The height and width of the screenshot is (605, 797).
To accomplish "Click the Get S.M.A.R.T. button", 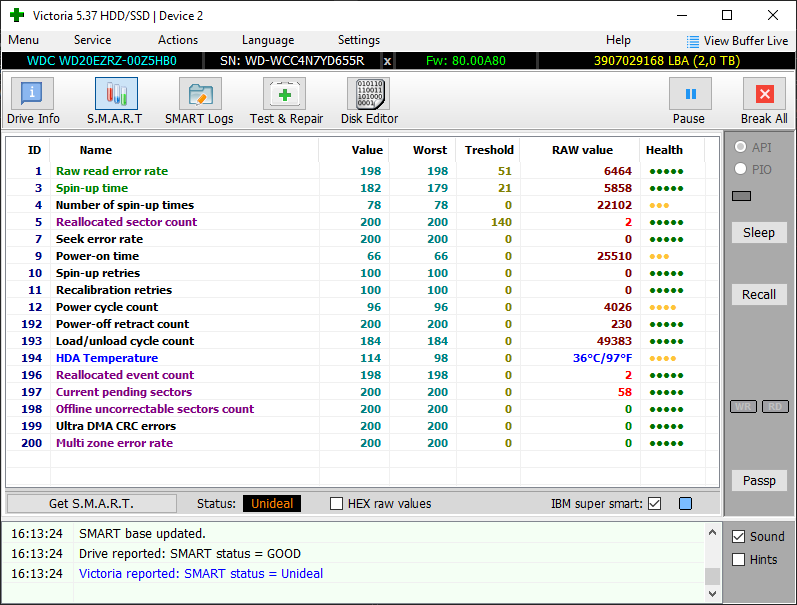I will point(91,504).
